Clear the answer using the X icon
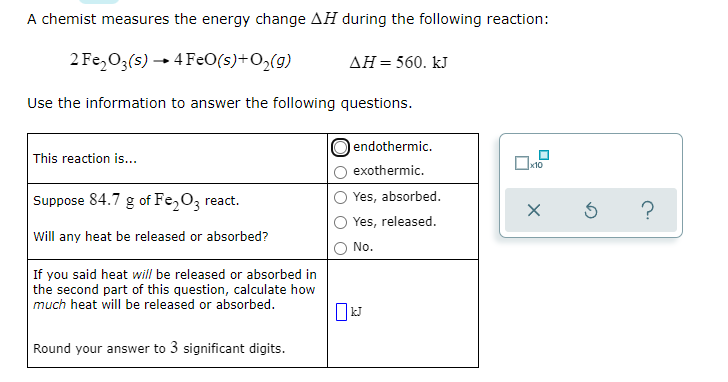 (x=534, y=210)
